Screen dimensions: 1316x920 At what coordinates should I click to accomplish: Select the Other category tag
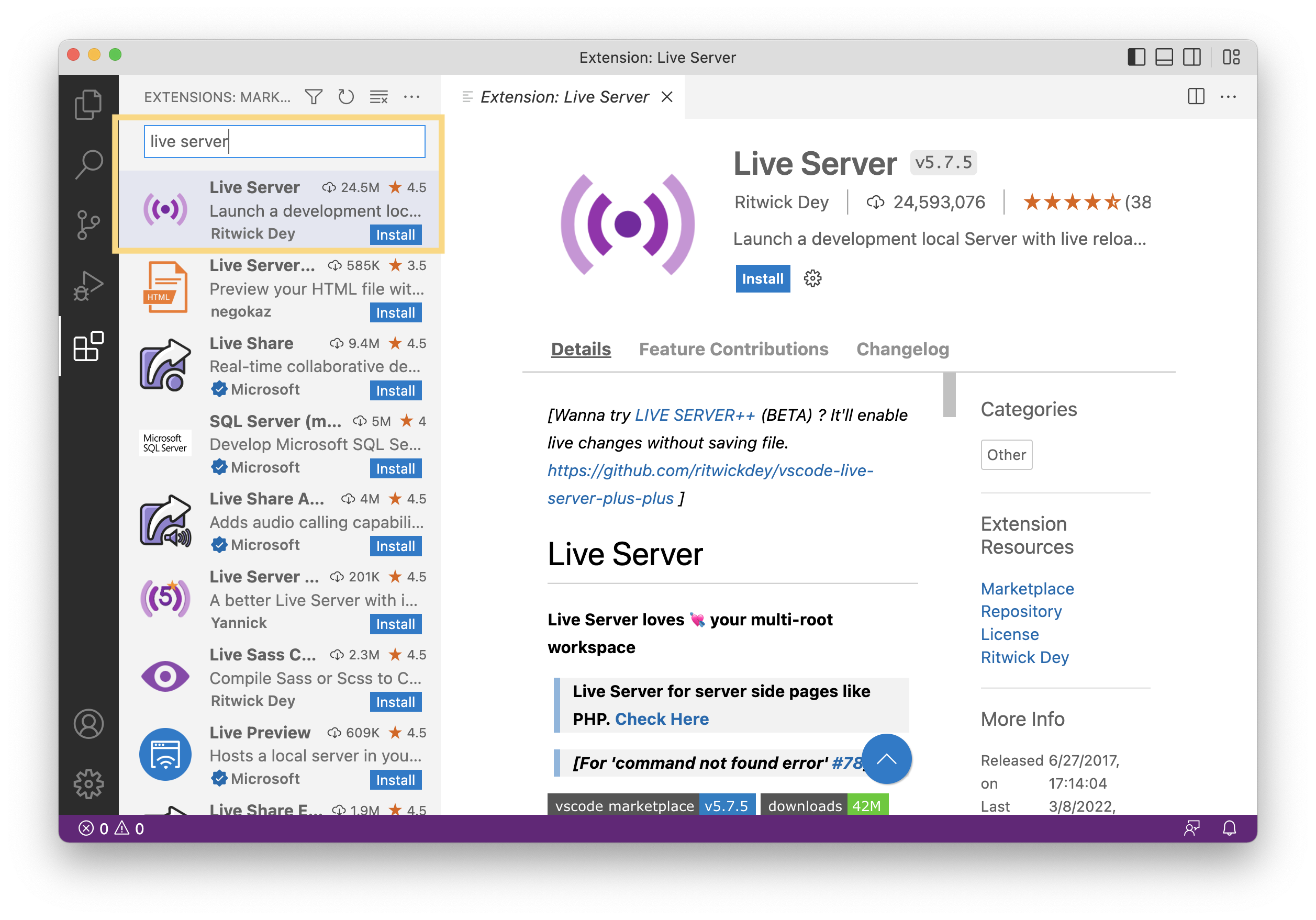click(1006, 455)
